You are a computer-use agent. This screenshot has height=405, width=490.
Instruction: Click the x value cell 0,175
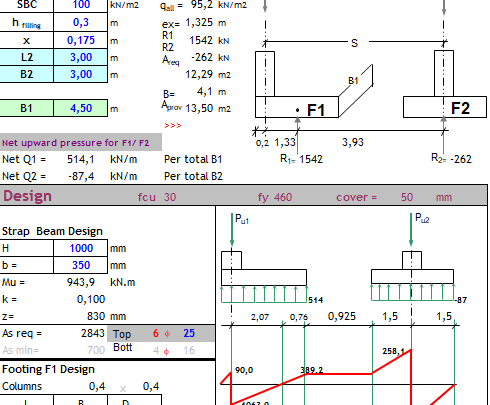81,40
